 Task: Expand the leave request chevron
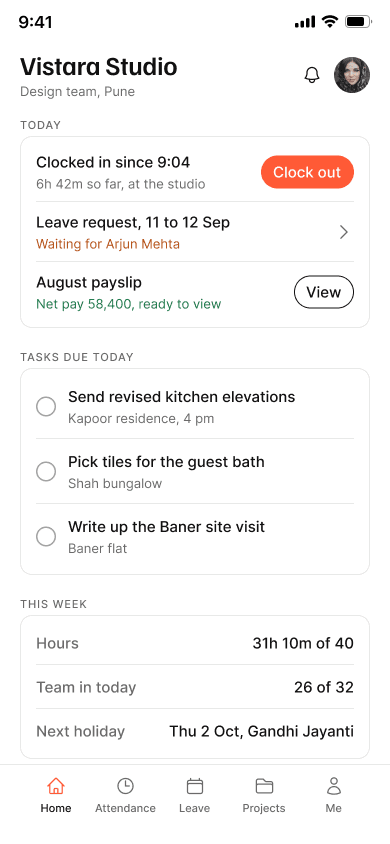(x=344, y=232)
